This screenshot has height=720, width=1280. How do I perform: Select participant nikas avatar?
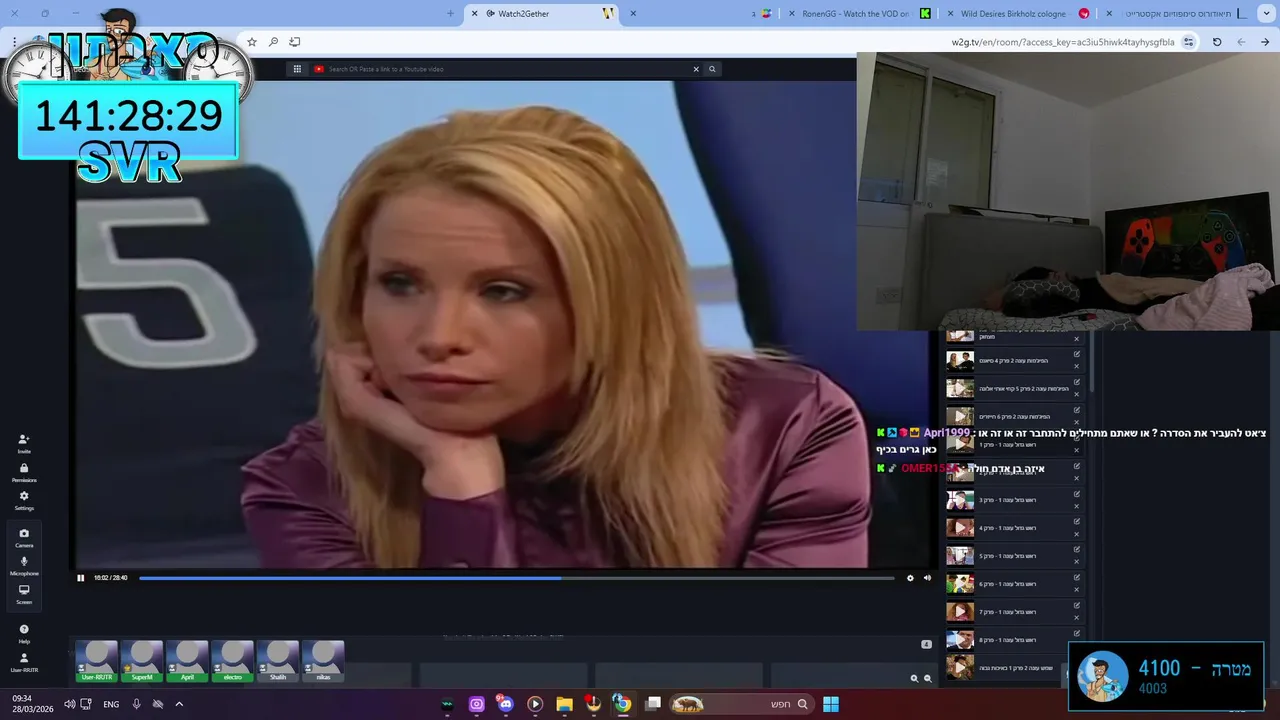(323, 662)
